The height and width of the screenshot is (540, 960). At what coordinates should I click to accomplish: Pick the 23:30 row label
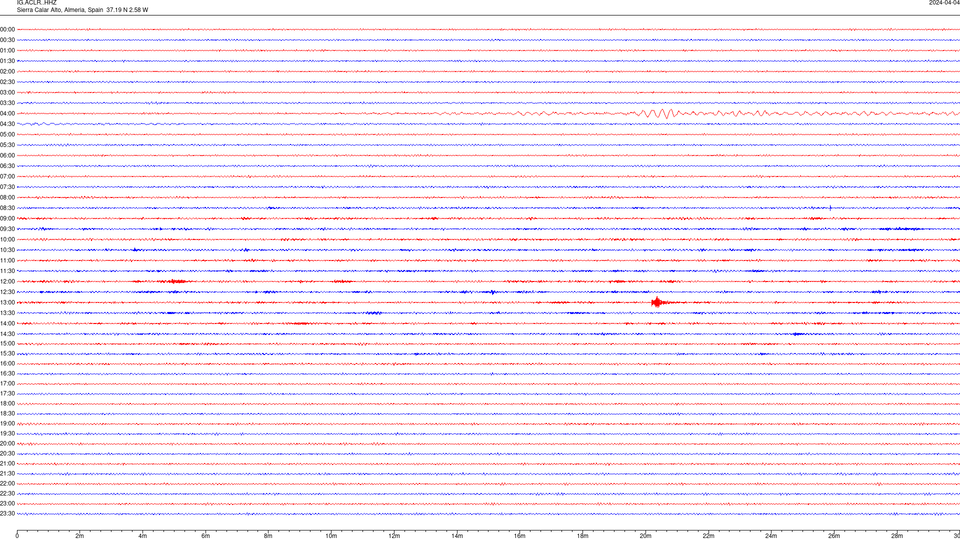pos(7,514)
